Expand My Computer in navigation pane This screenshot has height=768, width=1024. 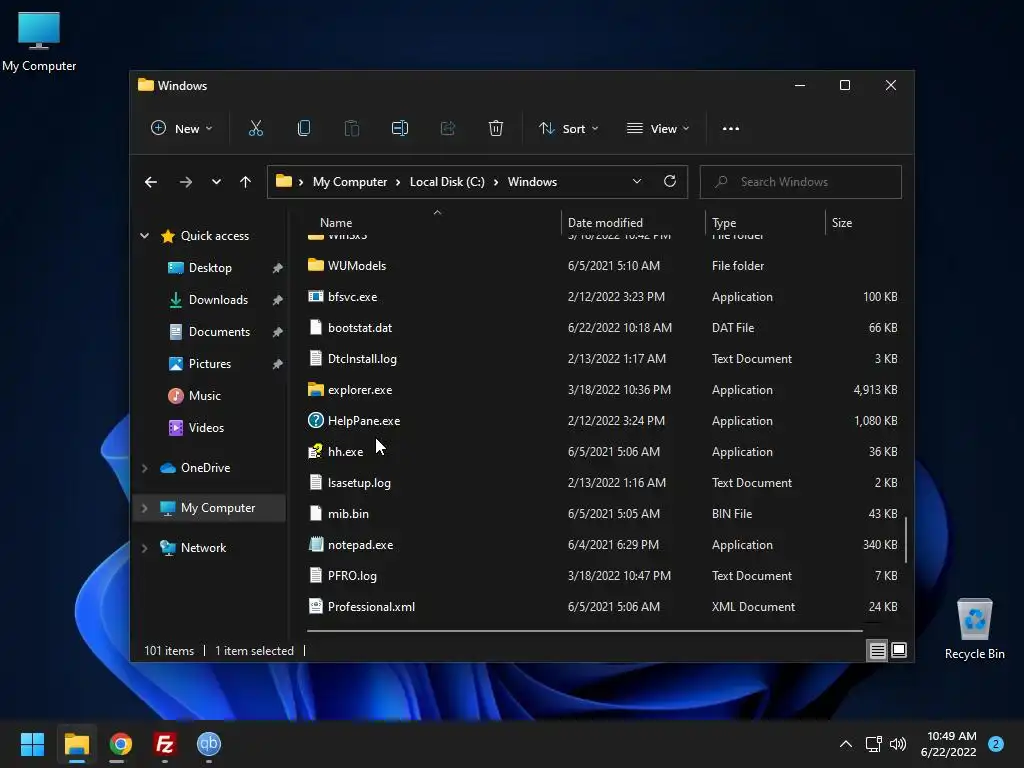(x=144, y=508)
